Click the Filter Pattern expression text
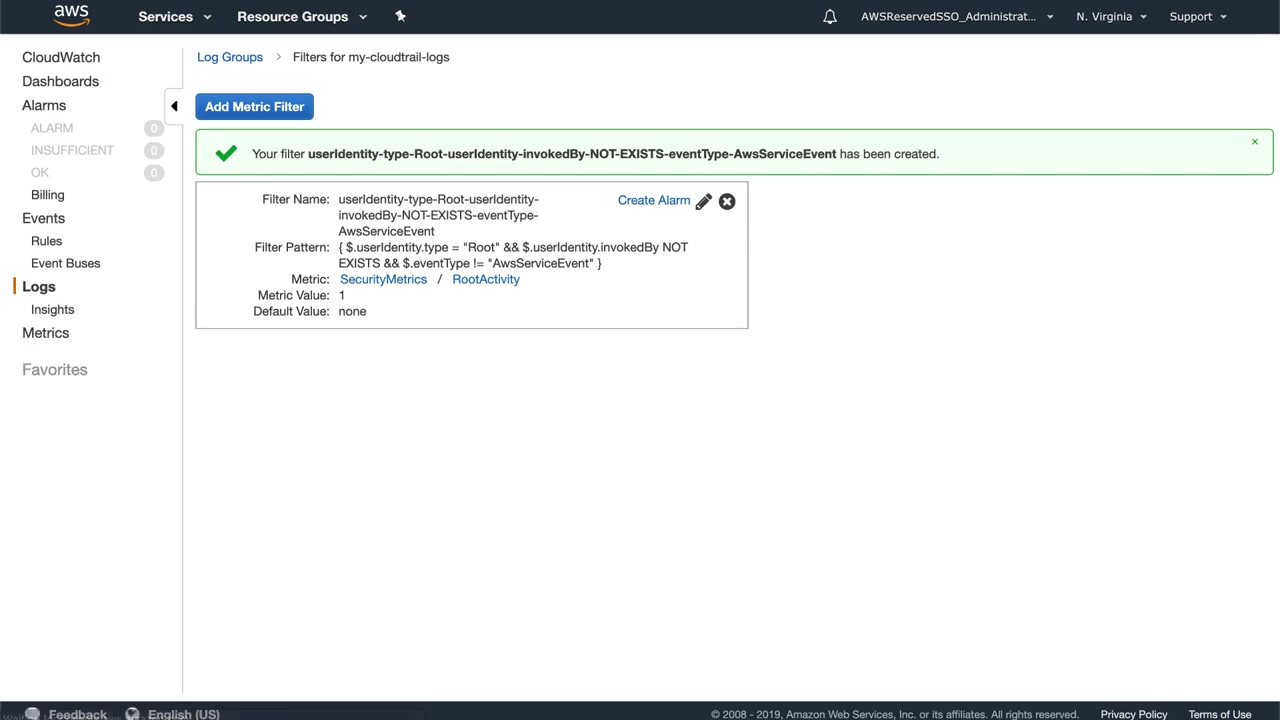Image resolution: width=1280 pixels, height=720 pixels. [x=513, y=255]
